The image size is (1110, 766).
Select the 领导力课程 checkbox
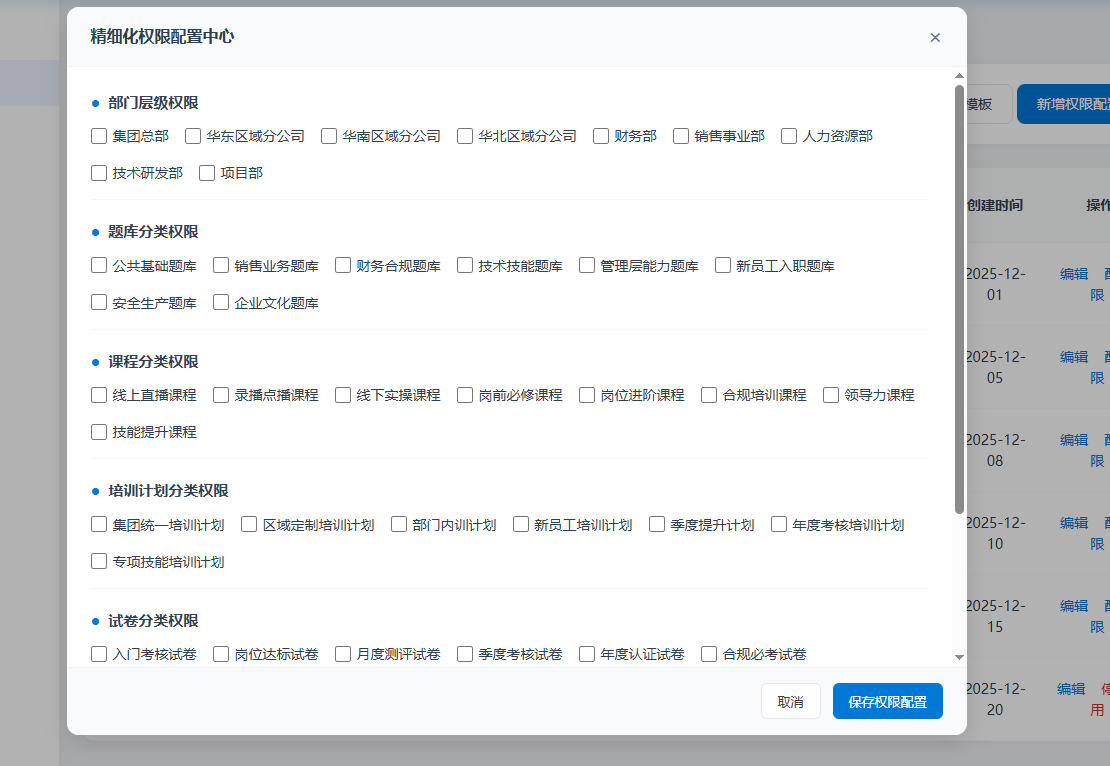(831, 395)
